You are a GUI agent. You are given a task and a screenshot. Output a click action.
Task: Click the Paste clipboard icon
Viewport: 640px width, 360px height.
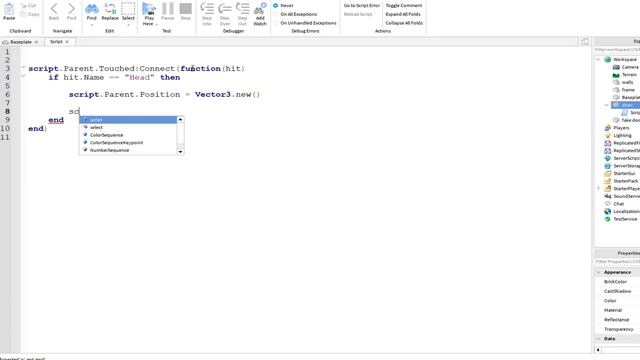[9, 10]
